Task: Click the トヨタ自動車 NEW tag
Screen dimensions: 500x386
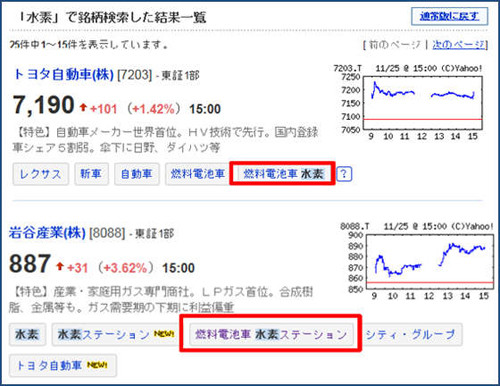Action: point(63,366)
